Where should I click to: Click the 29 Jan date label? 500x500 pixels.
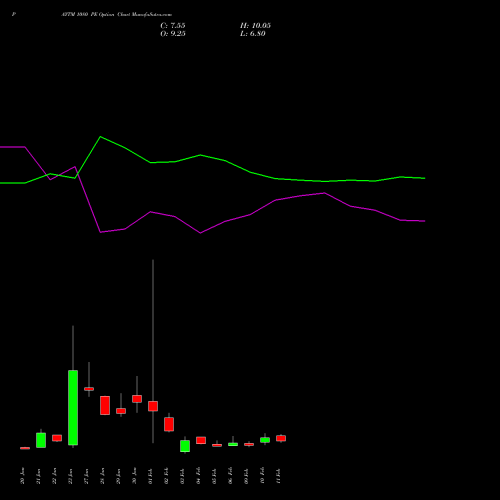[x=118, y=476]
